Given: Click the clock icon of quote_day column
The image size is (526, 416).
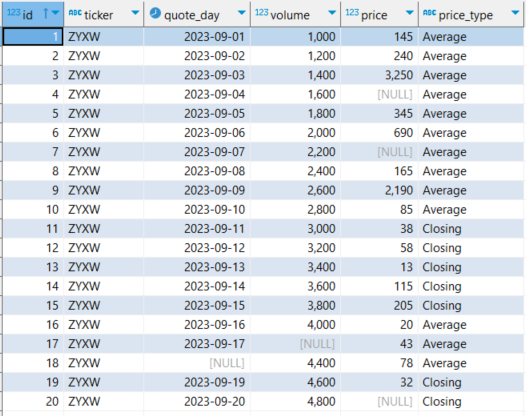Looking at the screenshot, I should coord(155,13).
